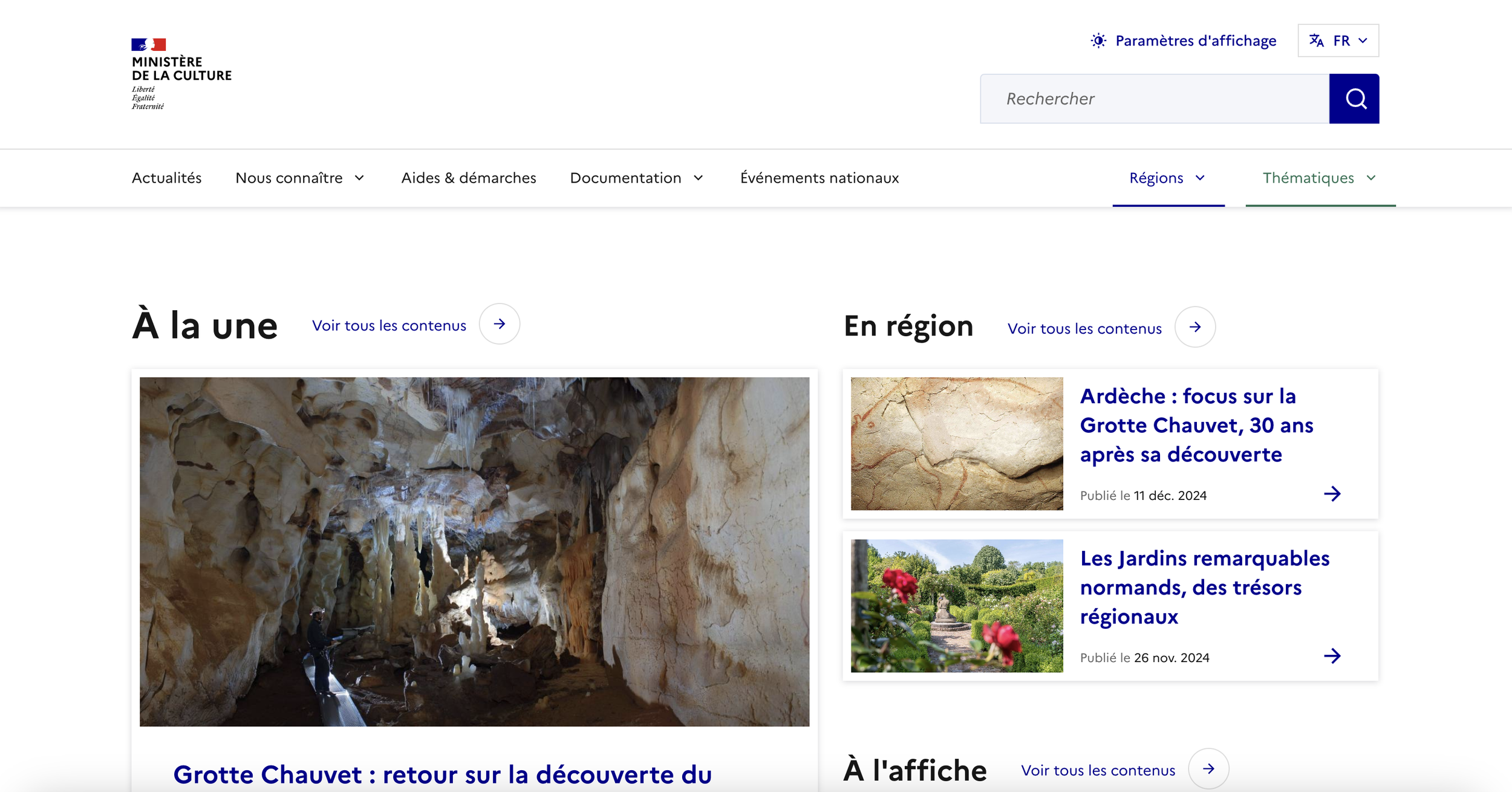Open Grotte Chauvet : retour sur la découverte article
1512x792 pixels.
click(x=442, y=774)
